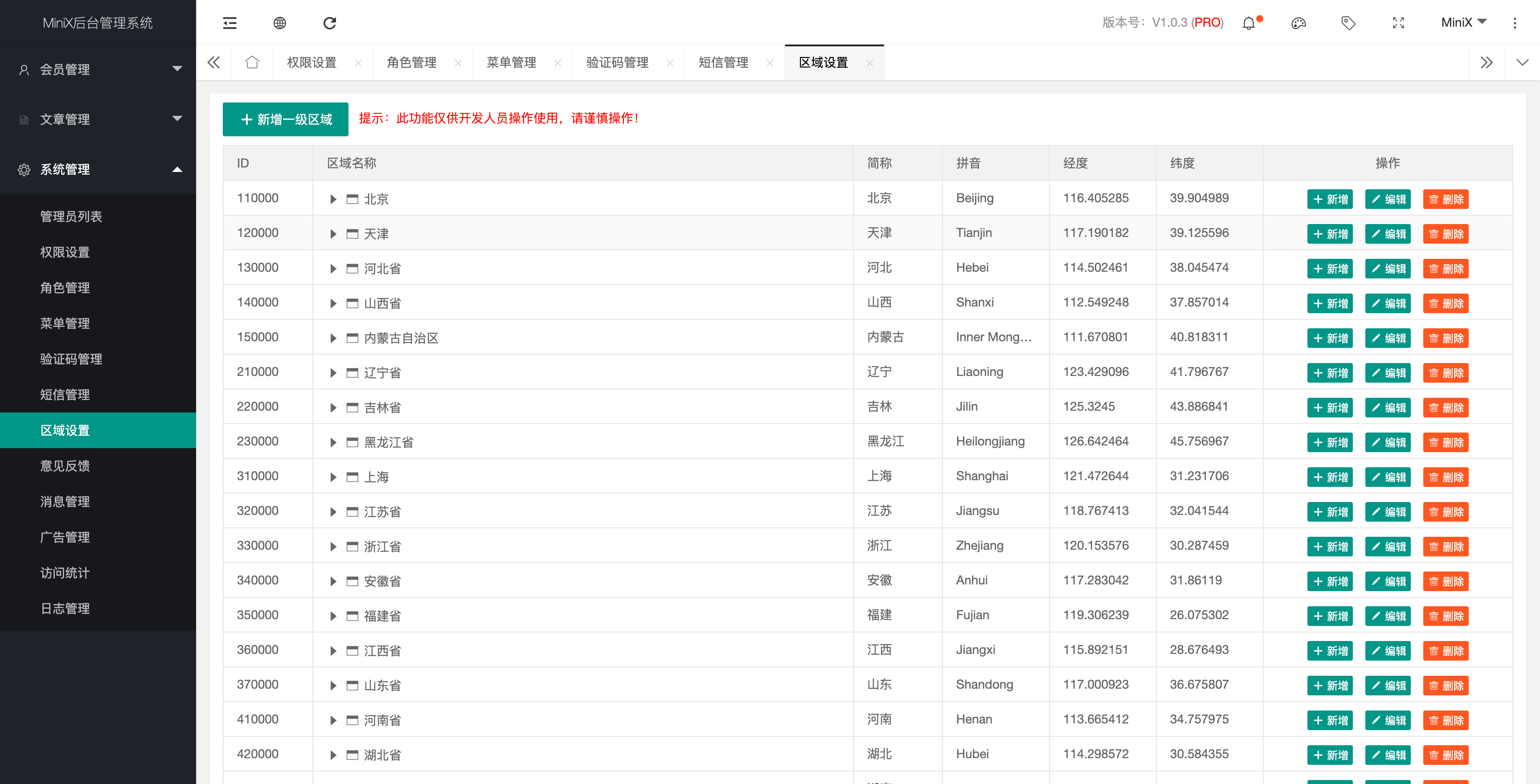Open the notification bell
Image resolution: width=1540 pixels, height=784 pixels.
tap(1249, 23)
